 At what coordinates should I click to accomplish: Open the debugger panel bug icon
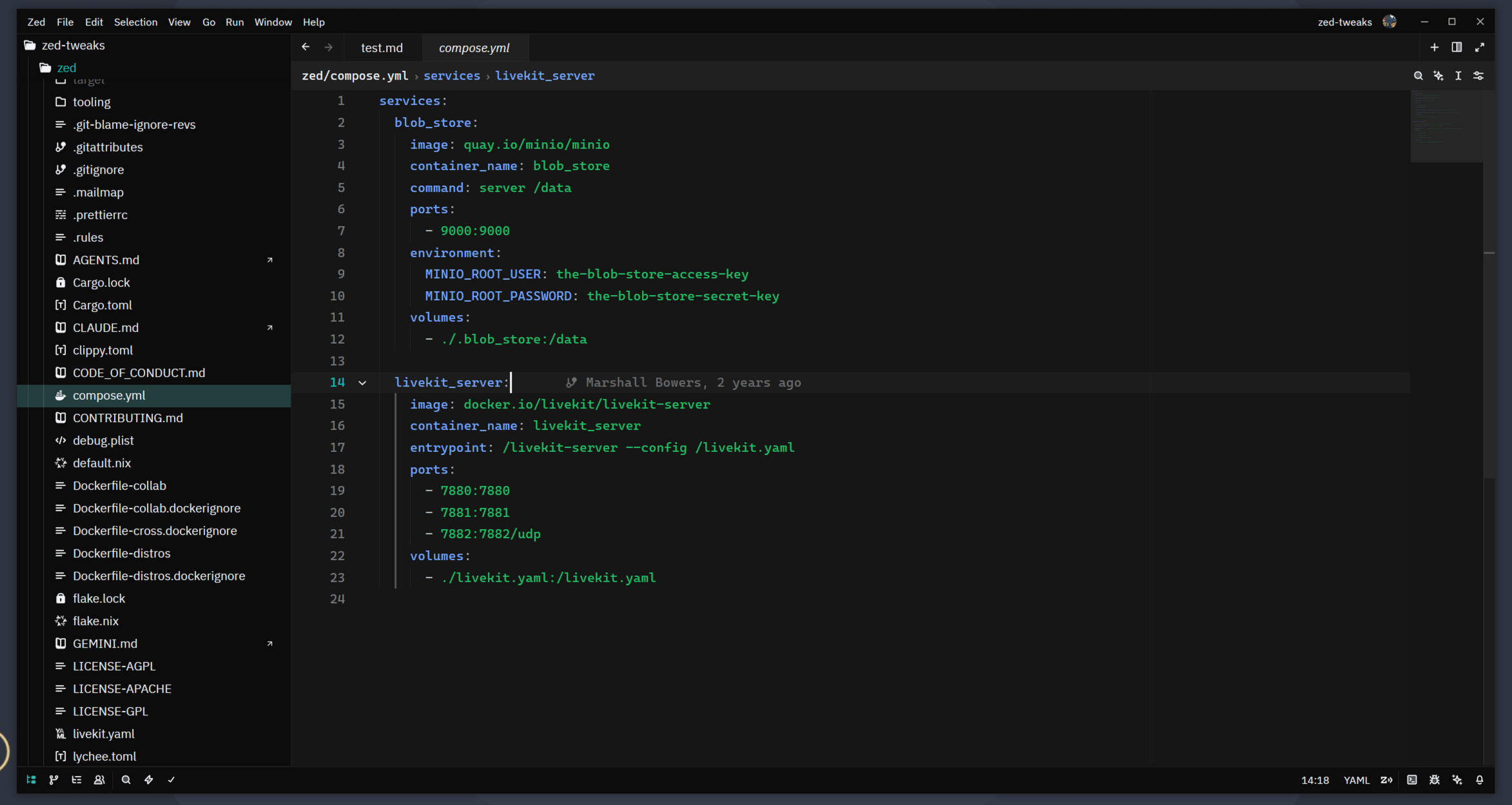[x=1435, y=780]
